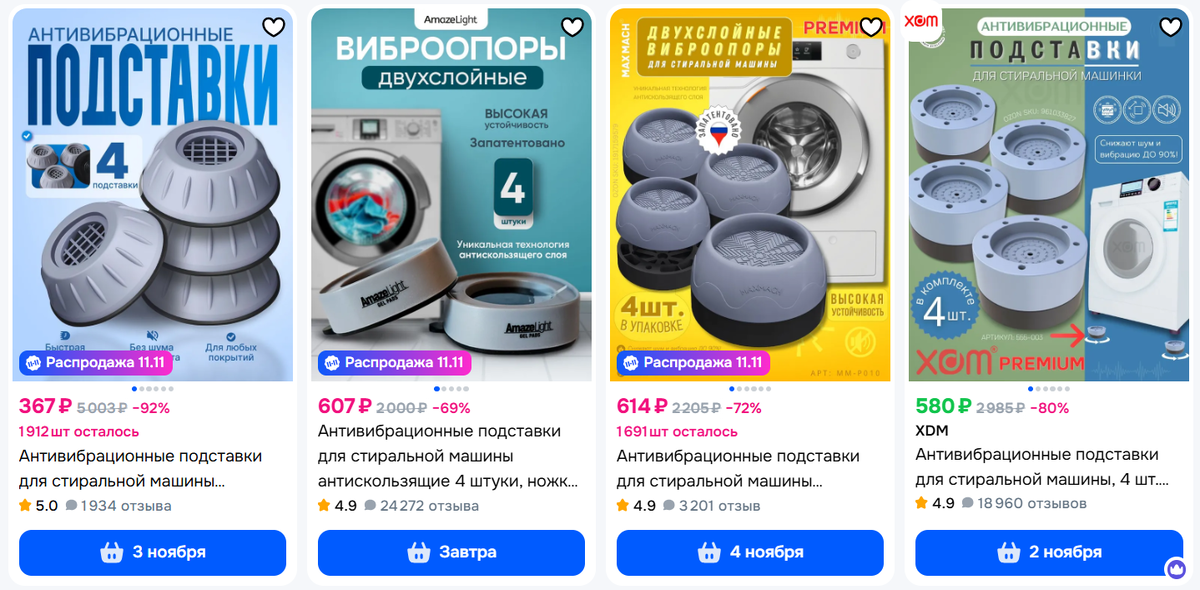Click Распродажа 11.11 badge on yellow product

[x=693, y=362]
